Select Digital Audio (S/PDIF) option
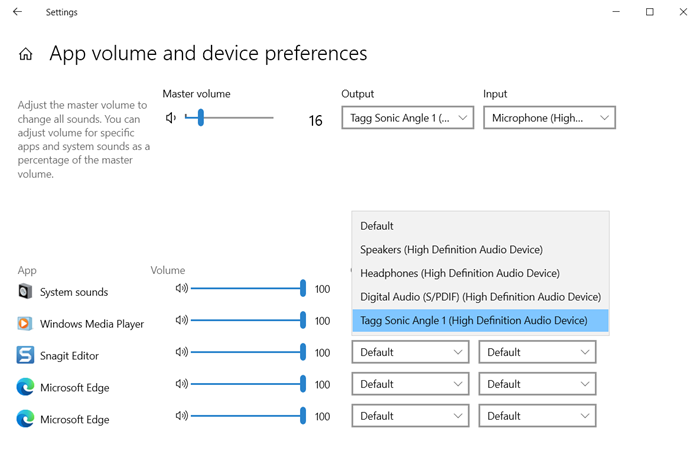This screenshot has width=700, height=451. (x=480, y=297)
